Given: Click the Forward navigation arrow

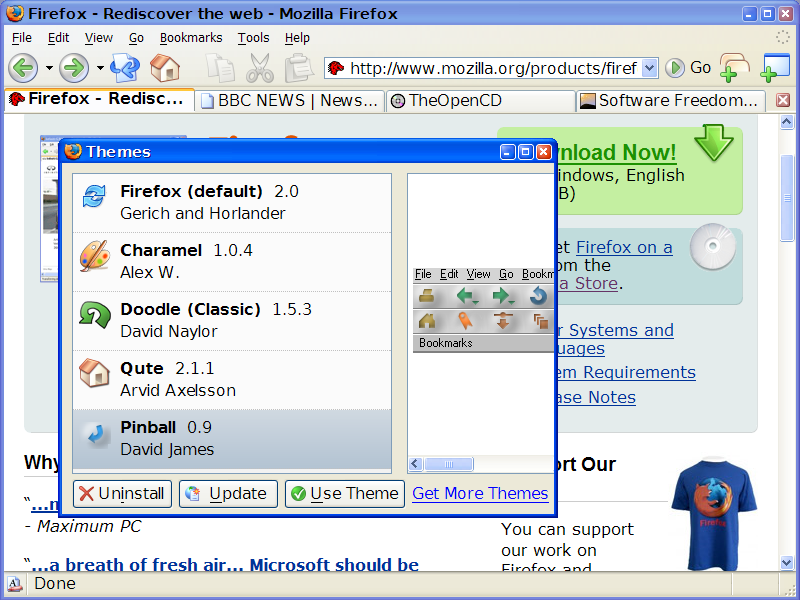Looking at the screenshot, I should click(74, 68).
